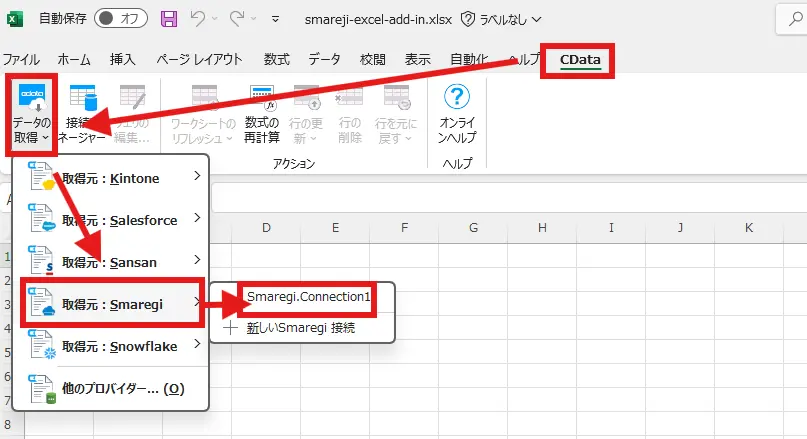
Task: Open the redo history dropdown arrow
Action: [254, 19]
